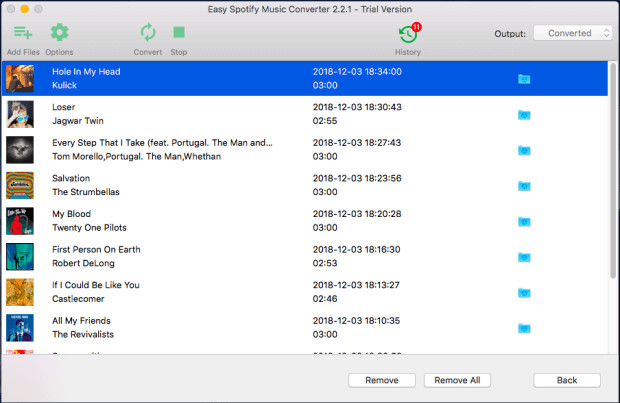The height and width of the screenshot is (403, 620).
Task: Click artist name Kulick
Action: click(64, 85)
